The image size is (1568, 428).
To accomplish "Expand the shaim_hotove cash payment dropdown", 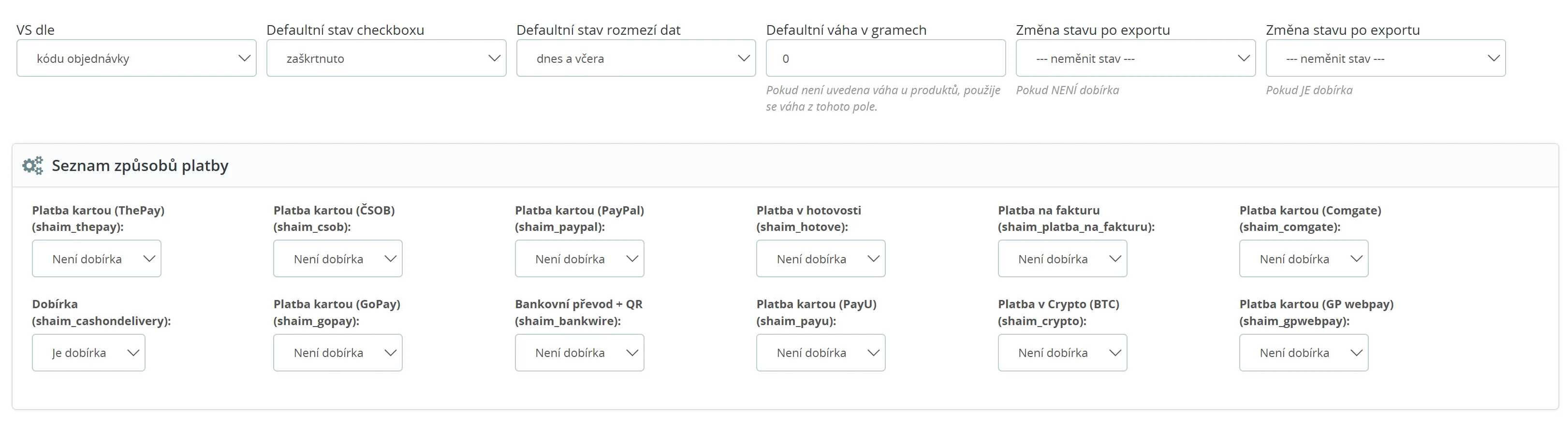I will pos(821,258).
